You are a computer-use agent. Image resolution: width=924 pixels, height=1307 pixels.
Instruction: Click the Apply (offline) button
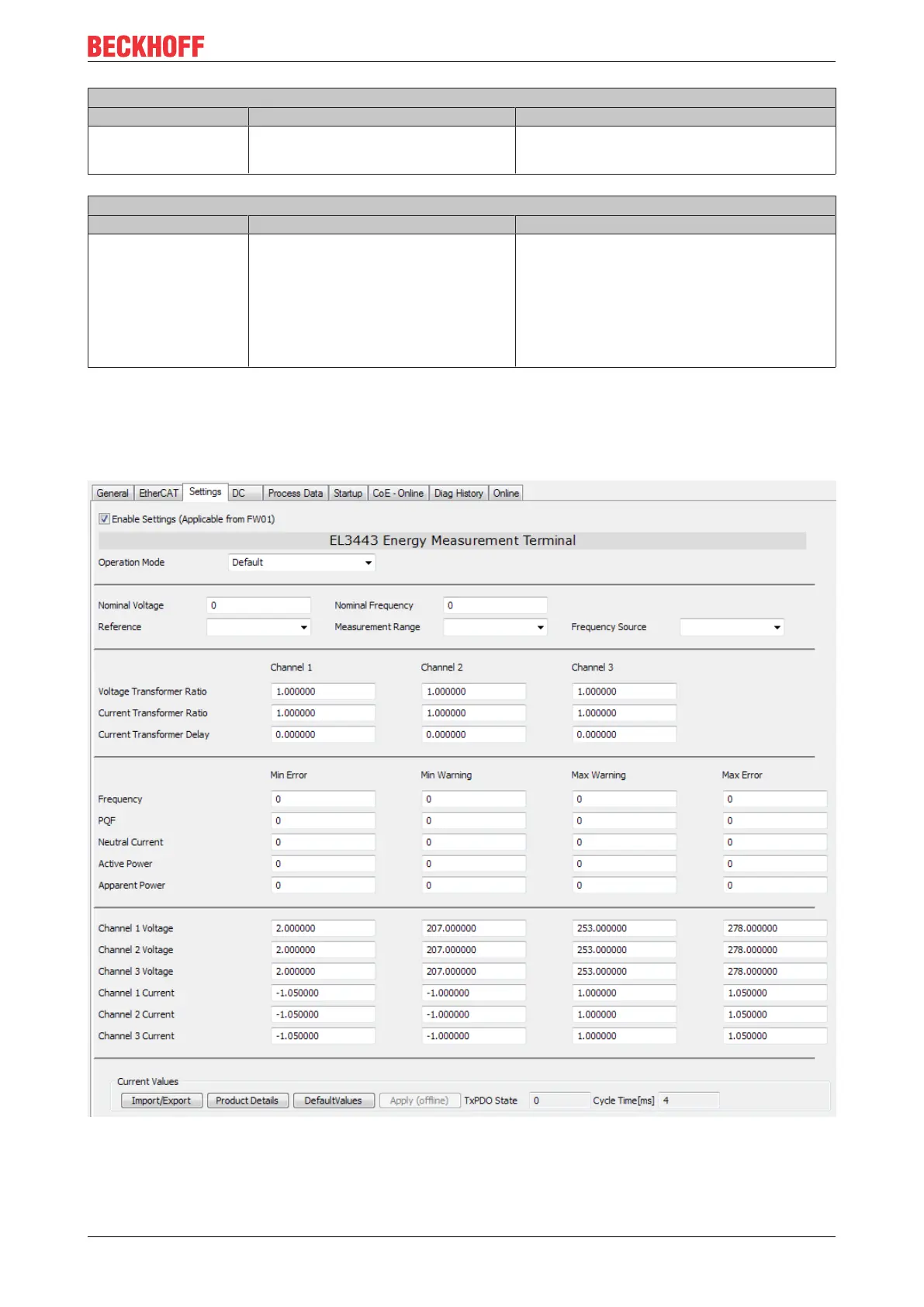point(420,1101)
